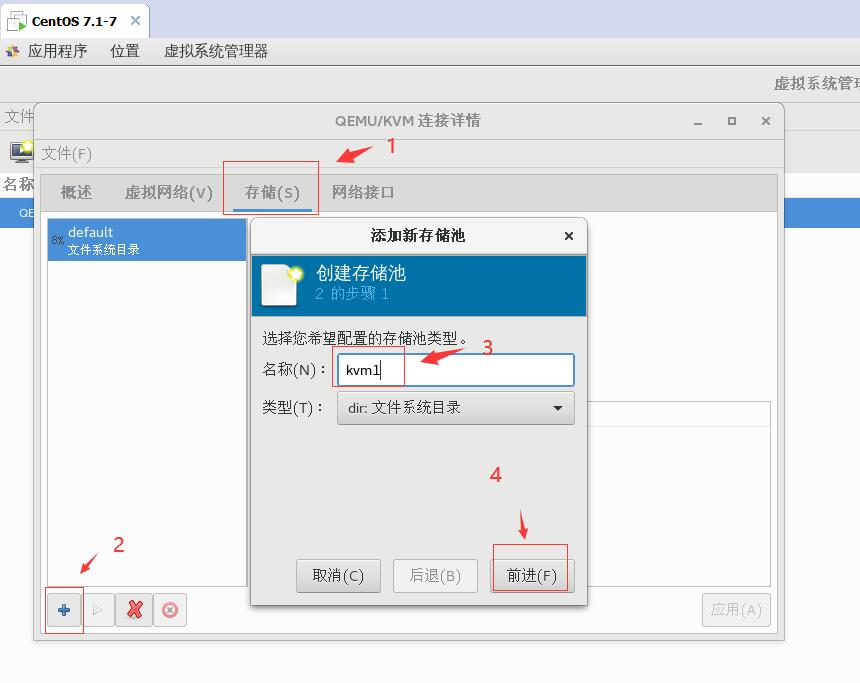
Task: Open the 文件(F) menu in connection details
Action: point(66,154)
